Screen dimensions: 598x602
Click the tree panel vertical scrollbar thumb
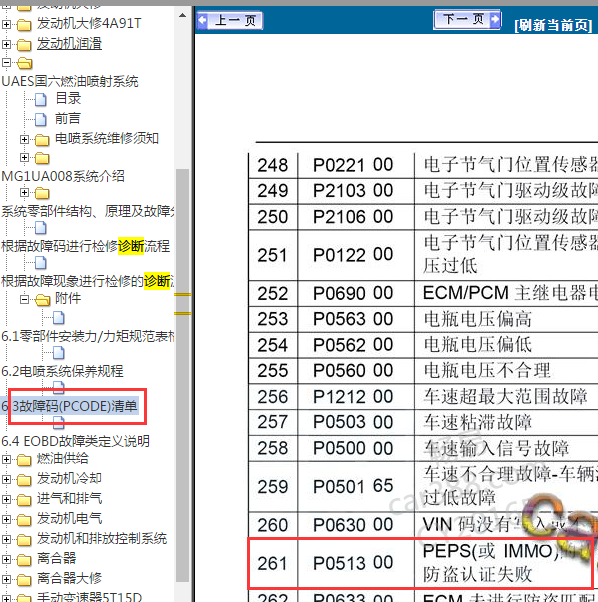pyautogui.click(x=182, y=374)
